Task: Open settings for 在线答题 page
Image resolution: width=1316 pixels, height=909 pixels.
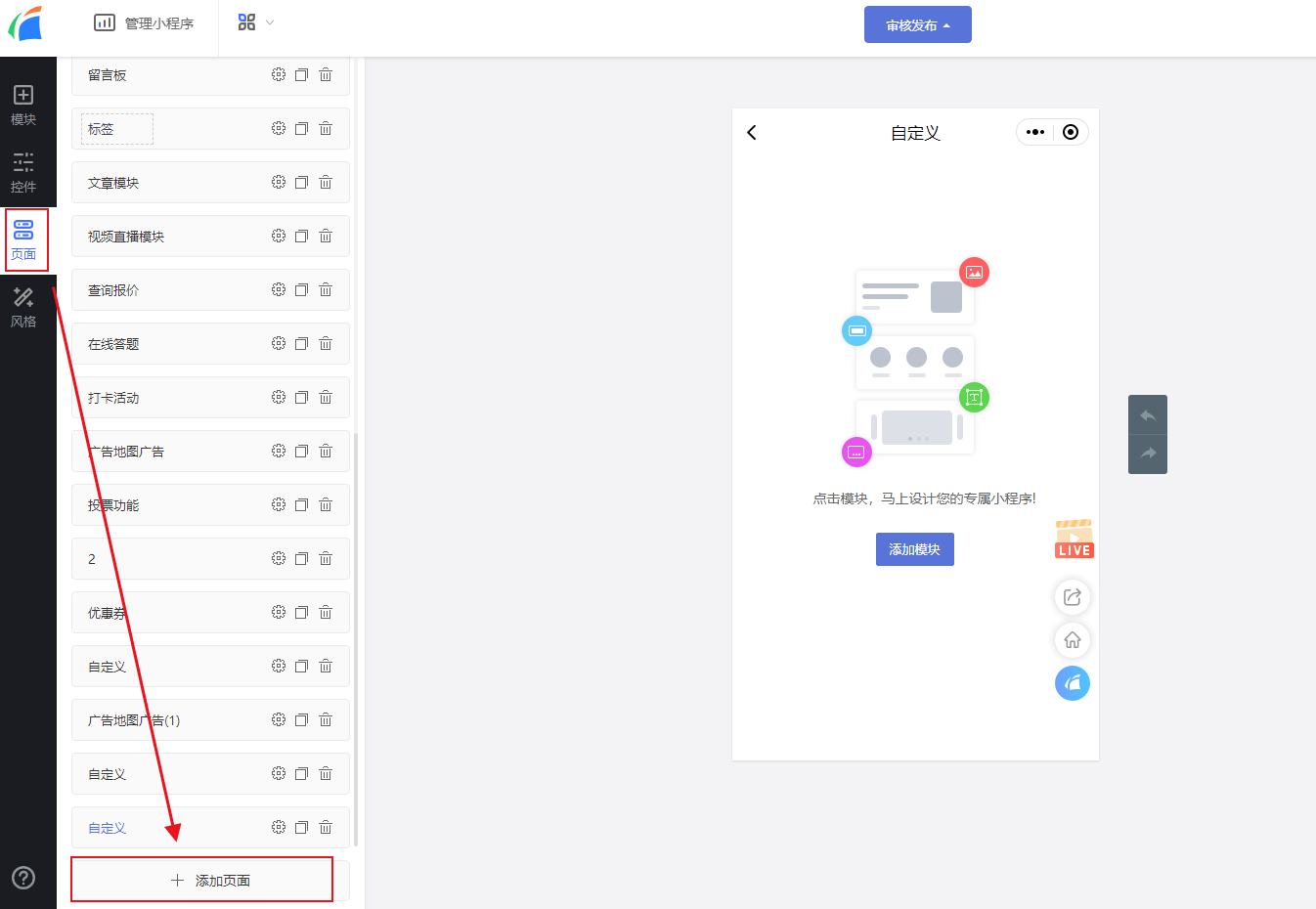Action: tap(279, 343)
